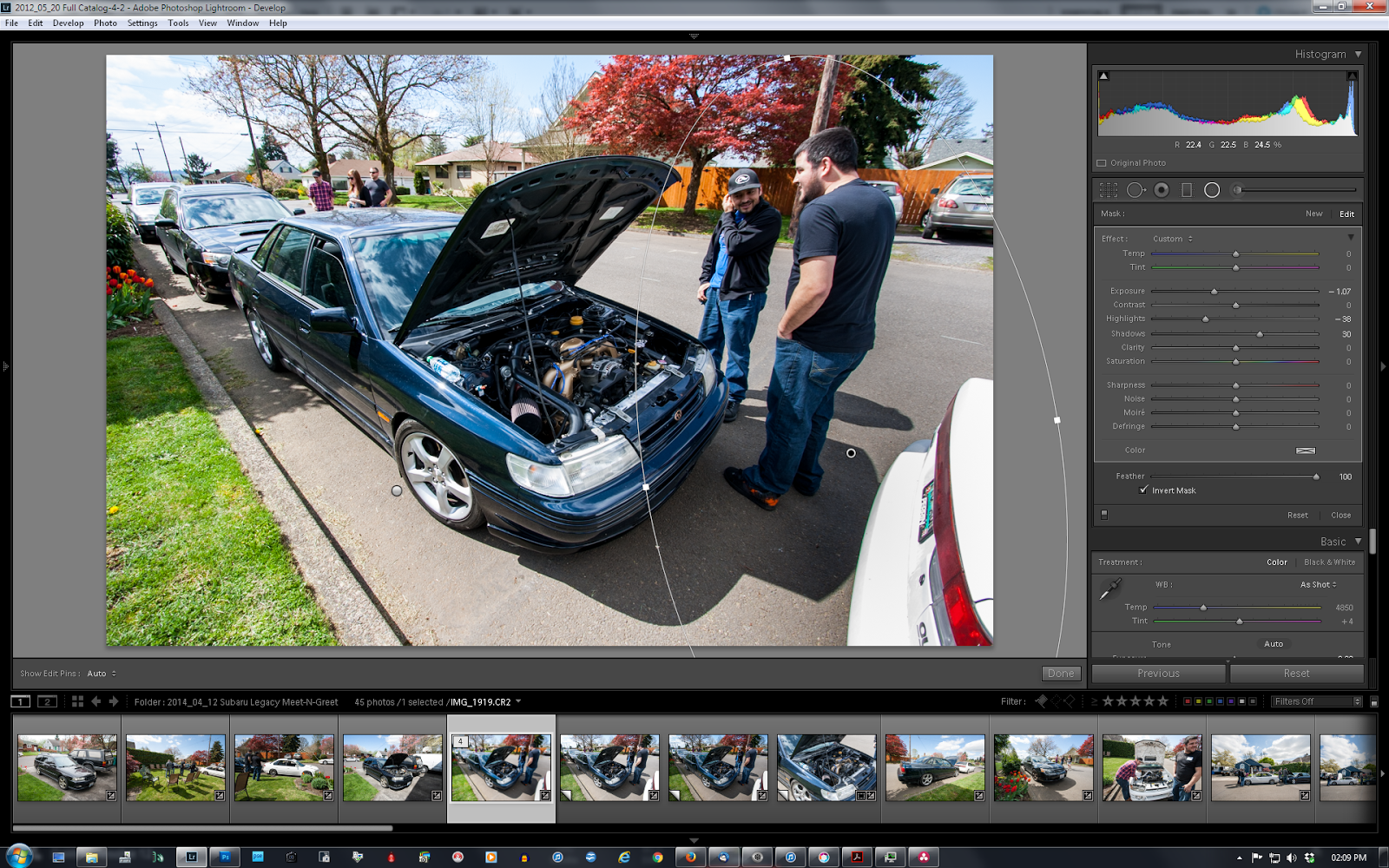Uncheck the Invert Mask checkbox
This screenshot has height=868, width=1389.
click(x=1144, y=490)
